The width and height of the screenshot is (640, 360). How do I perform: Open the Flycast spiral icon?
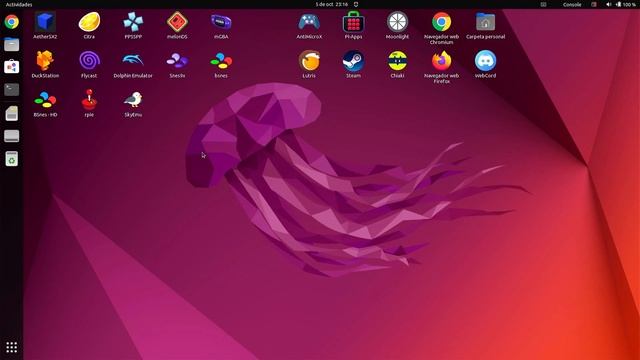89,61
